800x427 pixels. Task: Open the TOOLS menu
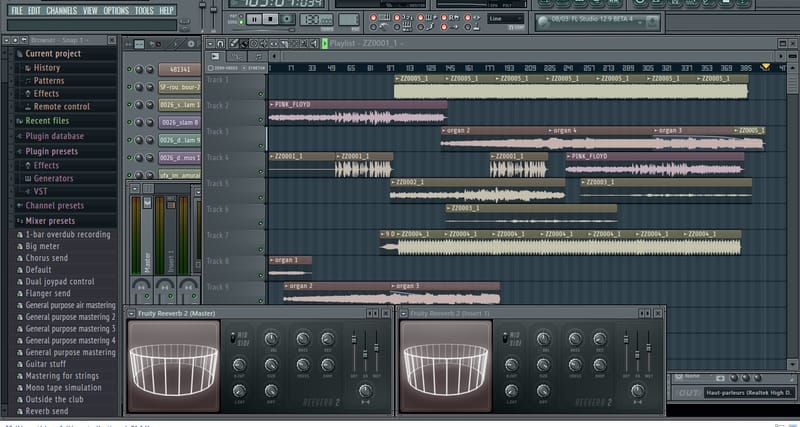point(144,10)
